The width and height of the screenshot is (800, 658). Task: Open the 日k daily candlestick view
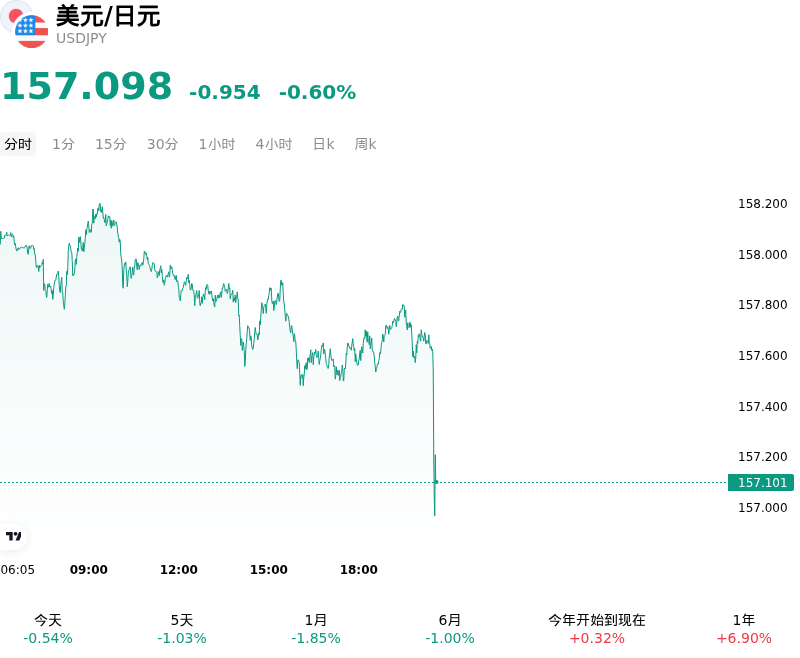(323, 144)
